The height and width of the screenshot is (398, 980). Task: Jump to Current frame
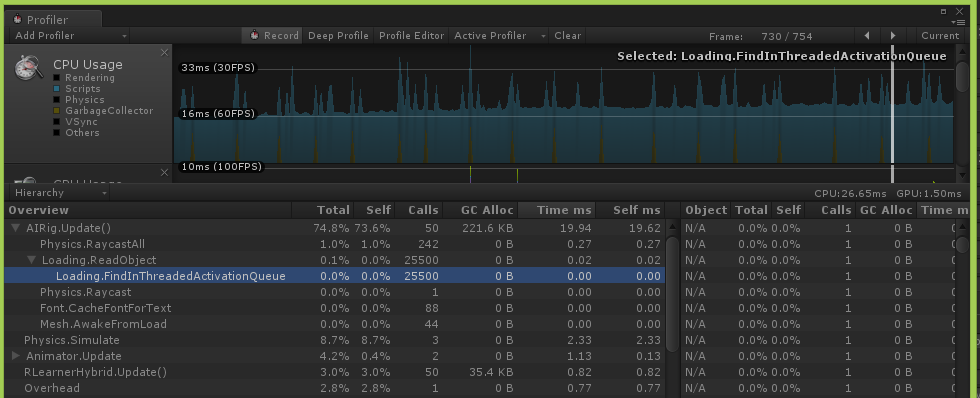coord(939,36)
